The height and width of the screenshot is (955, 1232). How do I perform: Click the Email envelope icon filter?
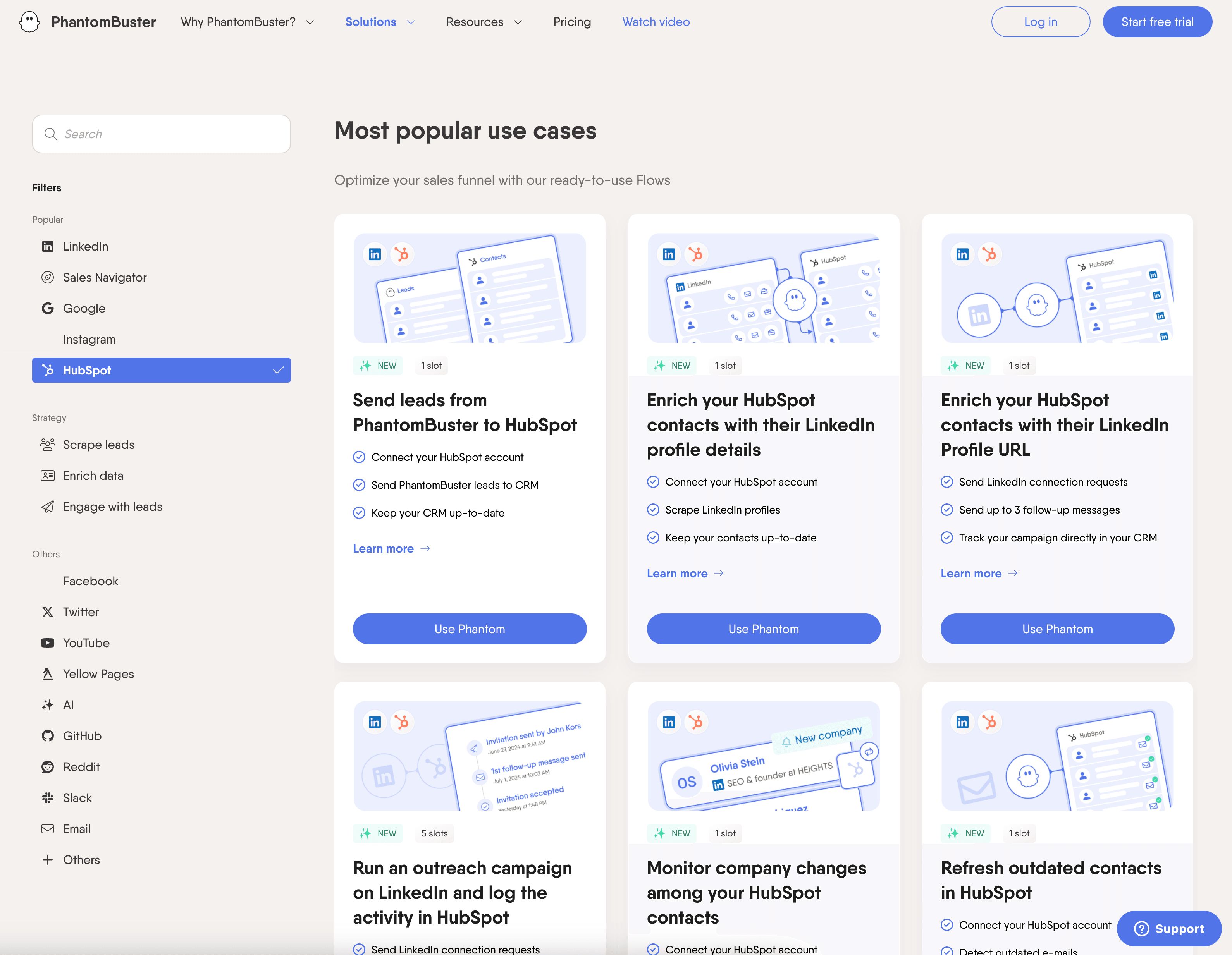(x=48, y=829)
